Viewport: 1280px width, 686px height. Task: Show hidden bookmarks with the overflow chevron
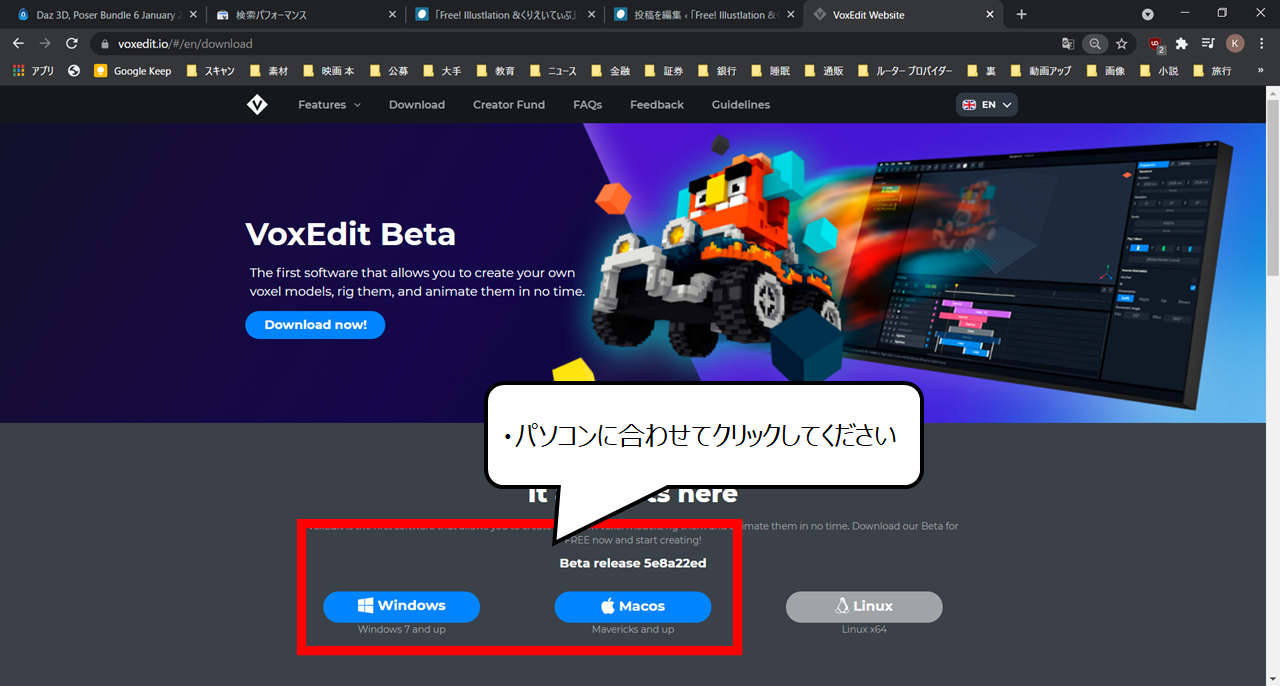coord(1259,71)
